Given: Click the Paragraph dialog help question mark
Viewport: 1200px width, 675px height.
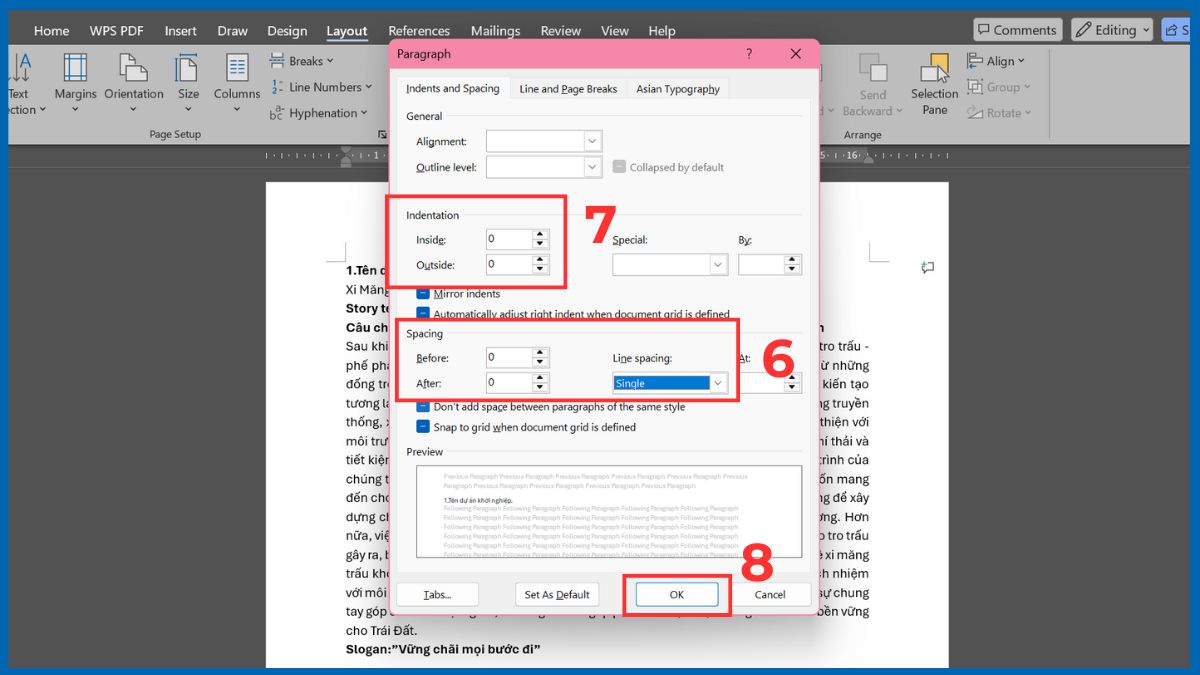Looking at the screenshot, I should [749, 54].
